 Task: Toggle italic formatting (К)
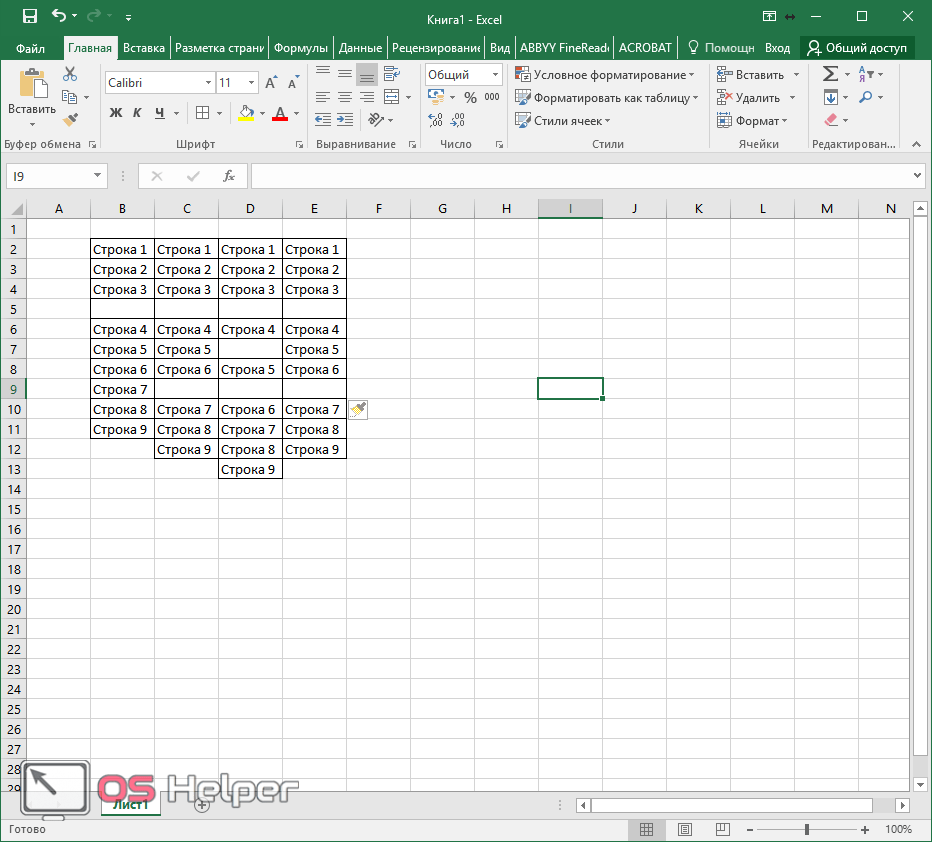pyautogui.click(x=137, y=113)
